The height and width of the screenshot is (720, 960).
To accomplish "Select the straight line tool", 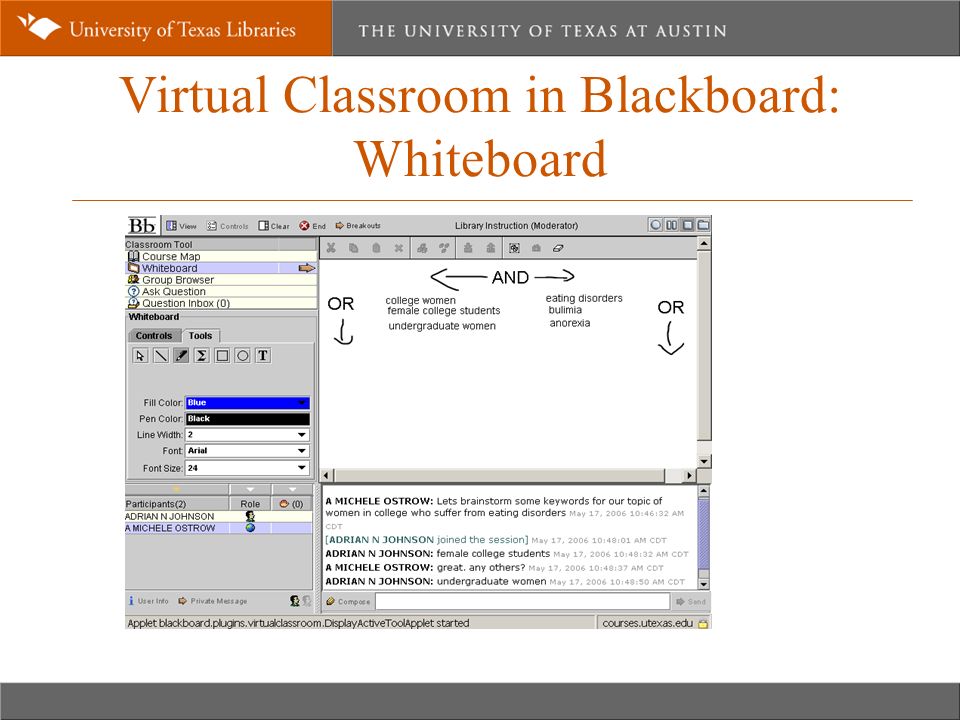I will pos(161,356).
